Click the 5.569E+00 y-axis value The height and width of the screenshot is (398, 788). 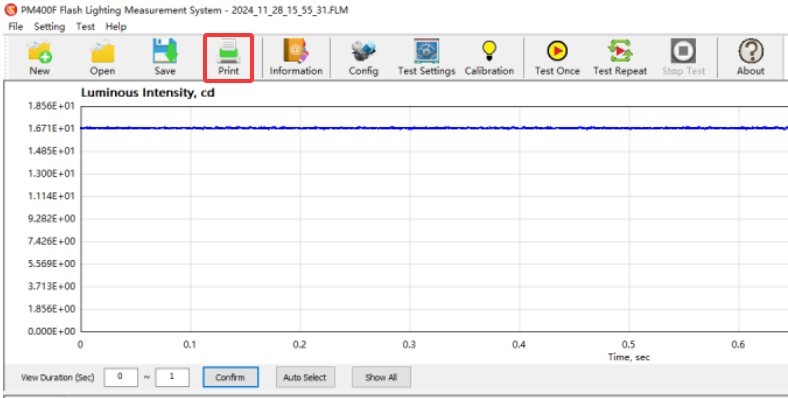point(52,264)
